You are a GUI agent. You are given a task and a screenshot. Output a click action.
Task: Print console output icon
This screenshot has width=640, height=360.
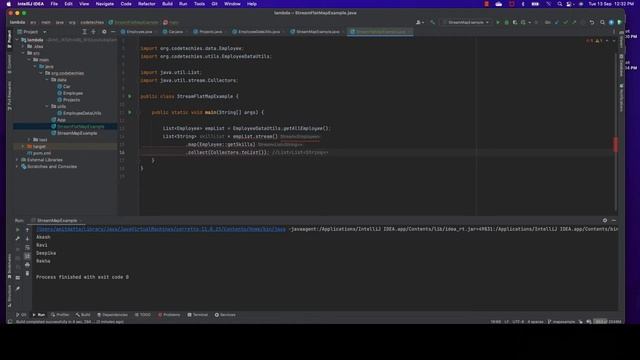[x=27, y=264]
